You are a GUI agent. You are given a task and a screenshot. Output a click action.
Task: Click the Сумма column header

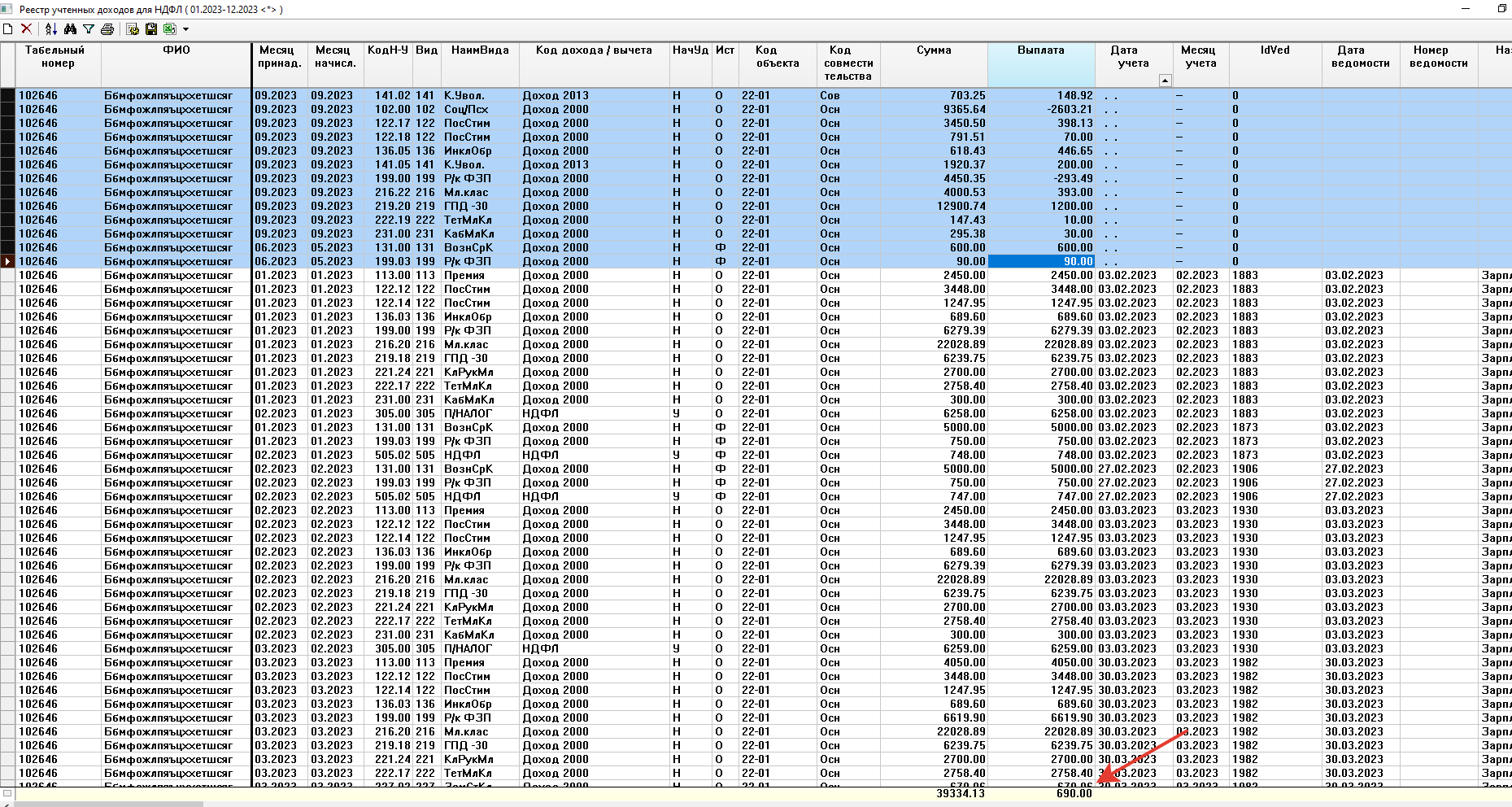(934, 64)
